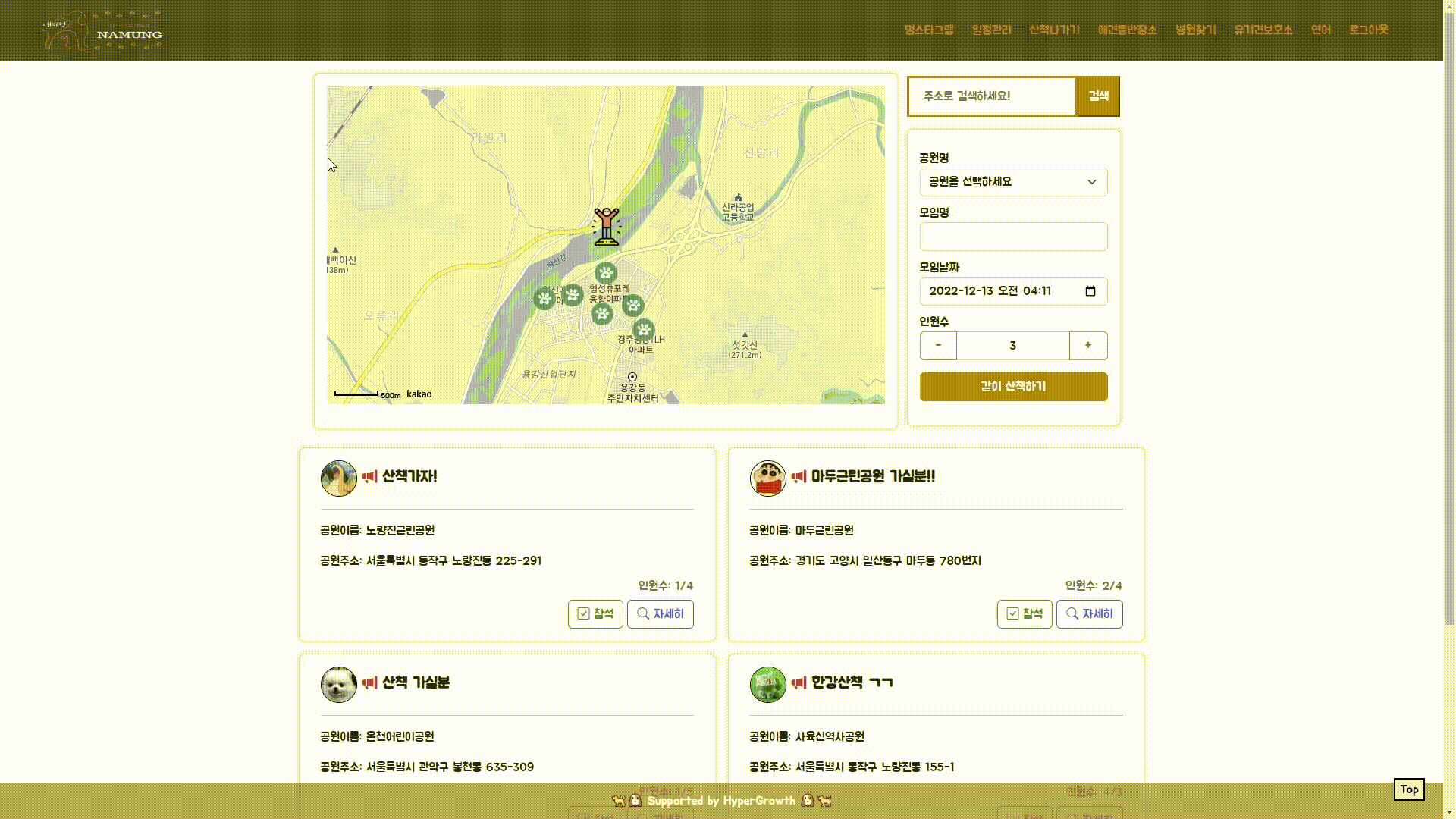Go to 병원찾기 in the top menu

coord(1195,30)
